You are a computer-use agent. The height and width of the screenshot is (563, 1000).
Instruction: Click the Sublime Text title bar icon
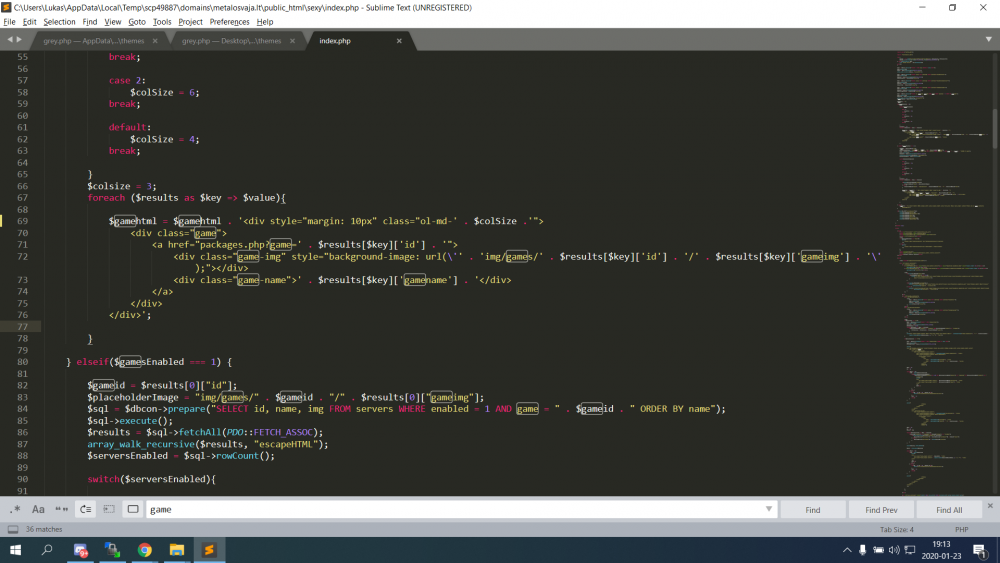tap(6, 8)
